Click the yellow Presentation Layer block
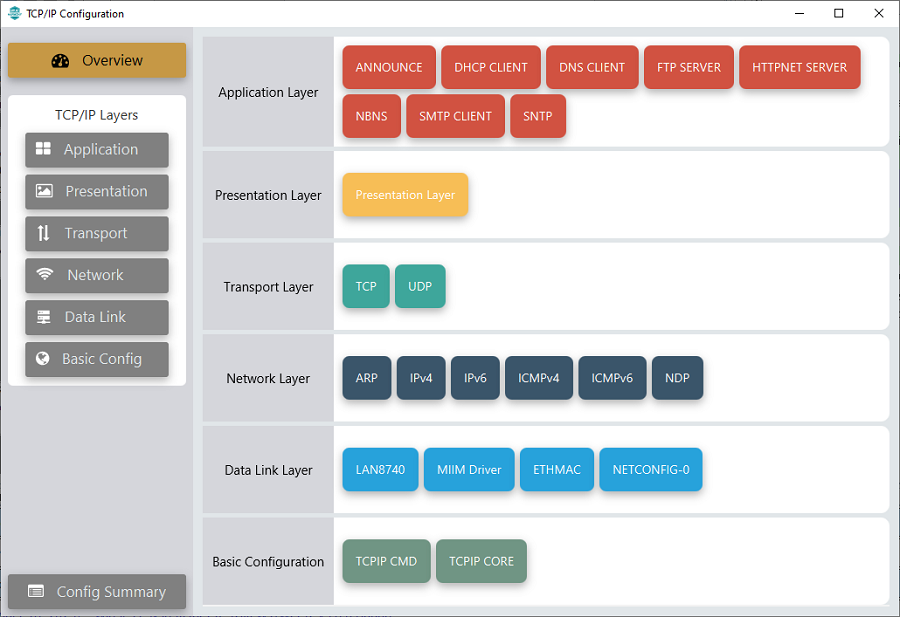Screen dimensions: 900x617 (405, 195)
